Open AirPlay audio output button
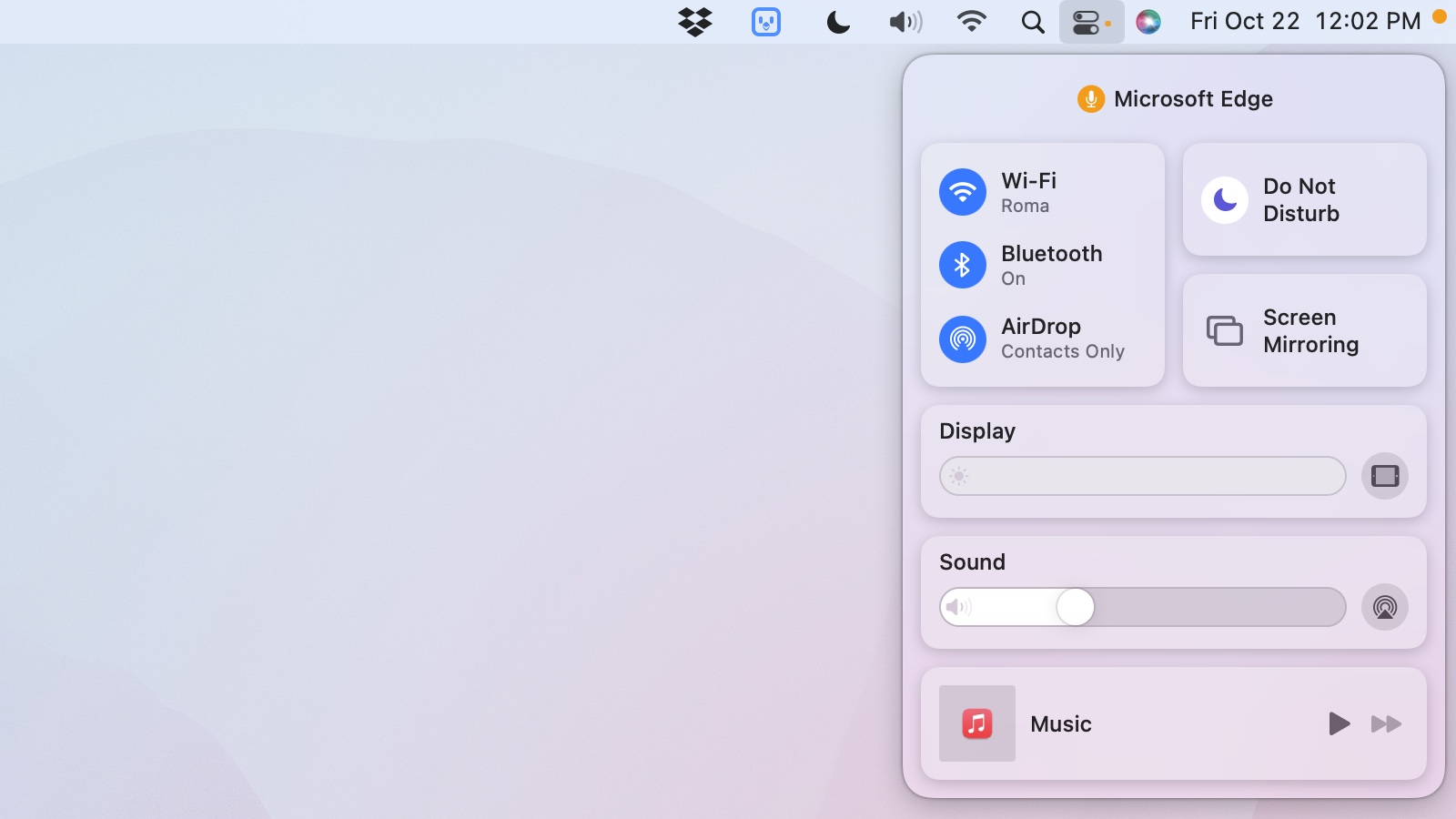 point(1385,607)
